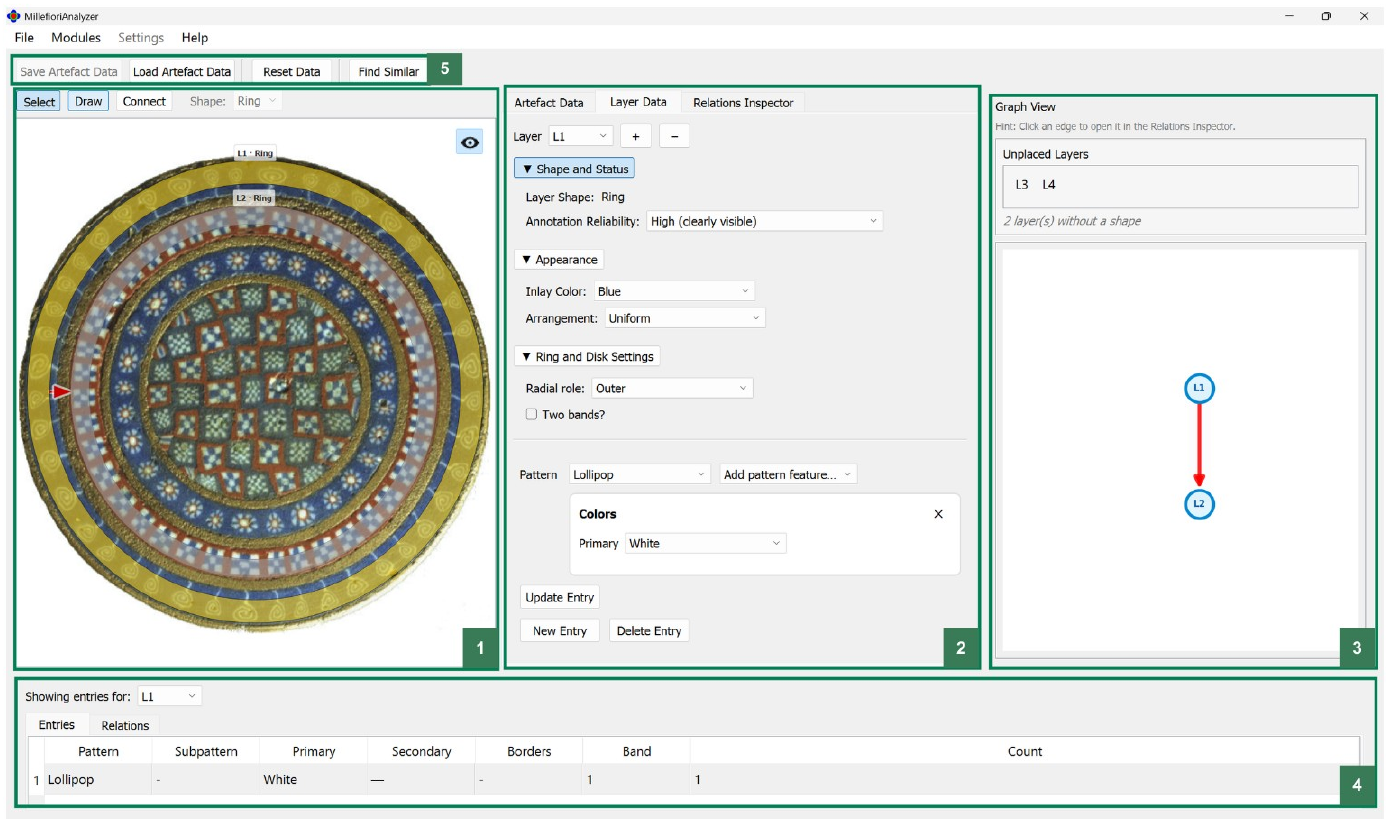Switch to the Artefact Data tab
This screenshot has width=1386, height=819.
point(549,102)
